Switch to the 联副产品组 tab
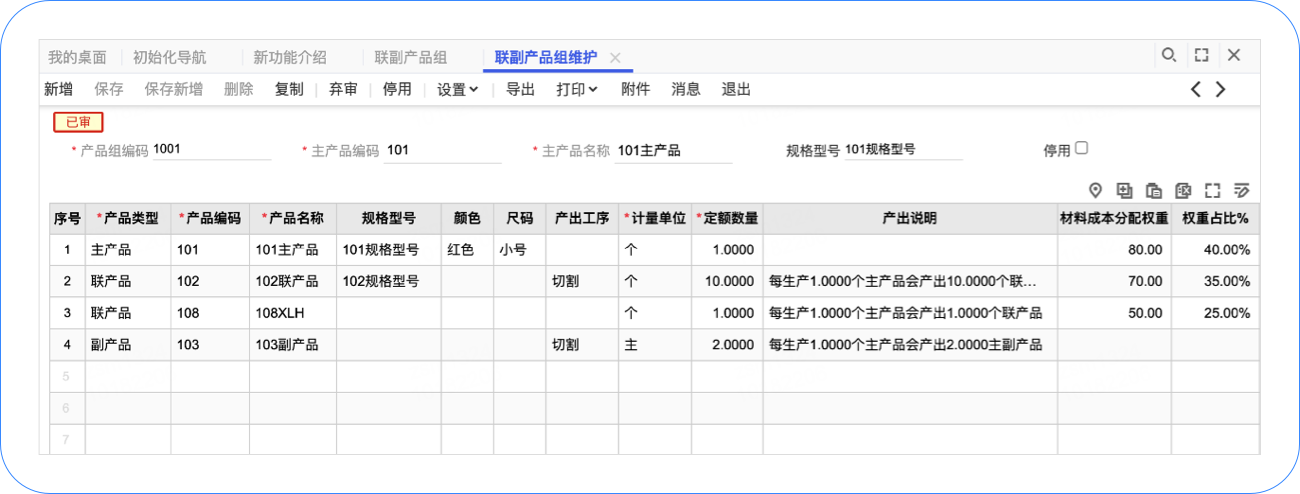This screenshot has height=494, width=1300. point(411,57)
